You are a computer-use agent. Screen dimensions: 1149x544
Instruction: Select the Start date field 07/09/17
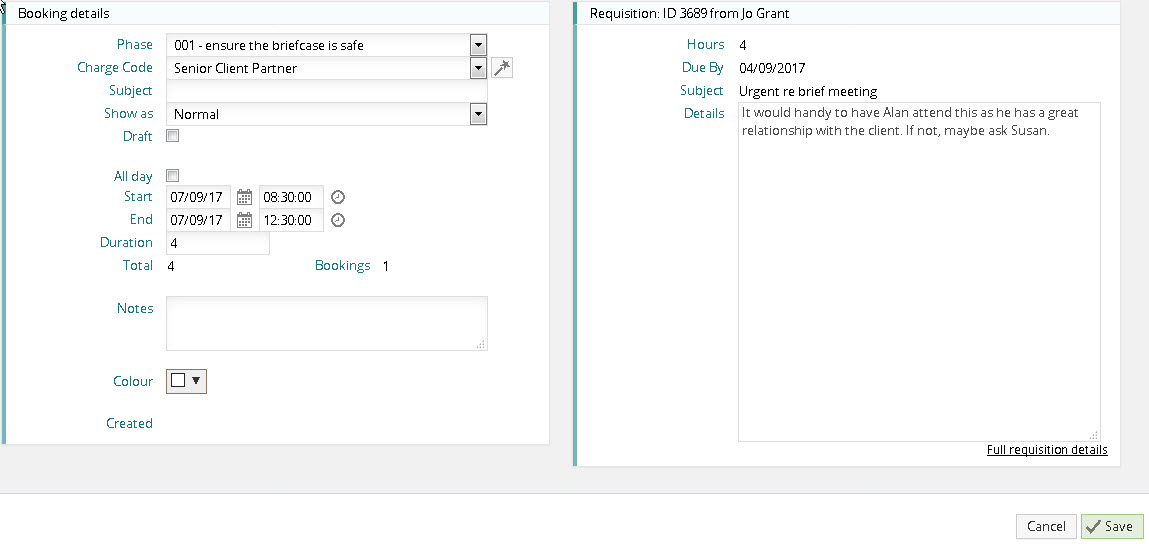point(198,197)
